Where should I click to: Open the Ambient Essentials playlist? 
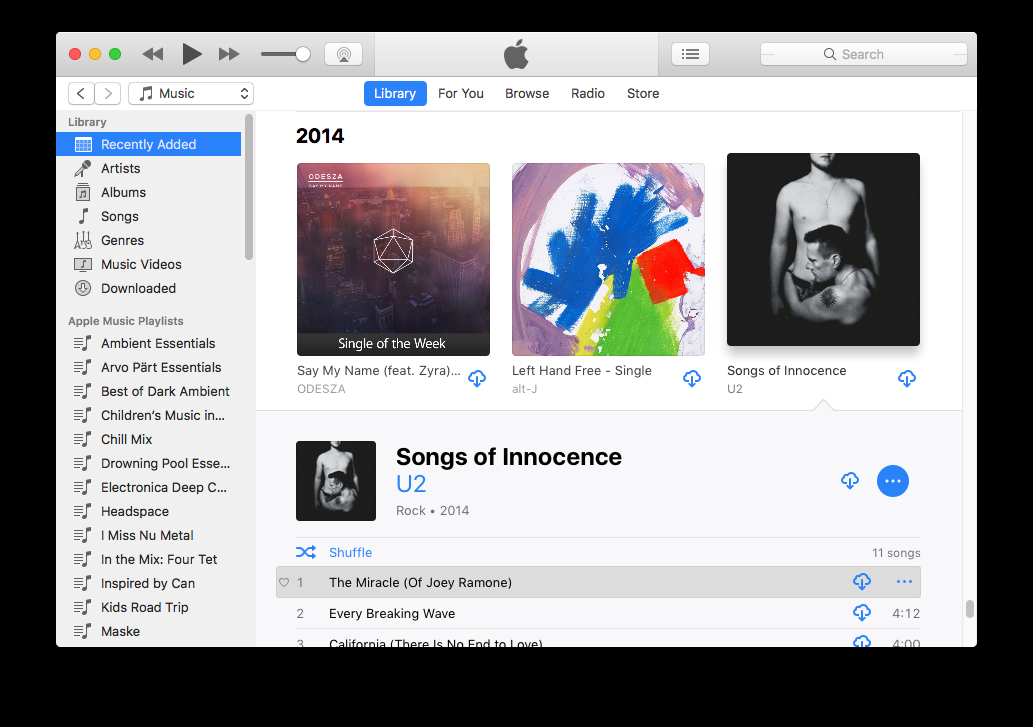pos(149,344)
